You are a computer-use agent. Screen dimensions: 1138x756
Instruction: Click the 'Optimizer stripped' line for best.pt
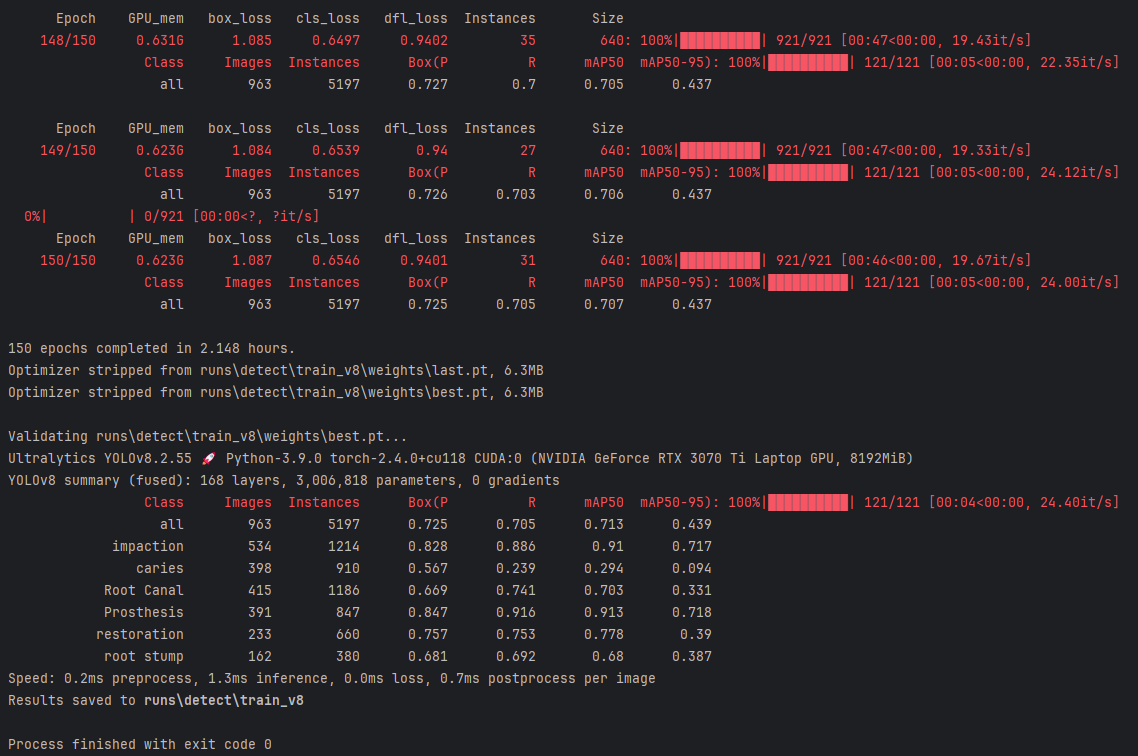click(276, 393)
